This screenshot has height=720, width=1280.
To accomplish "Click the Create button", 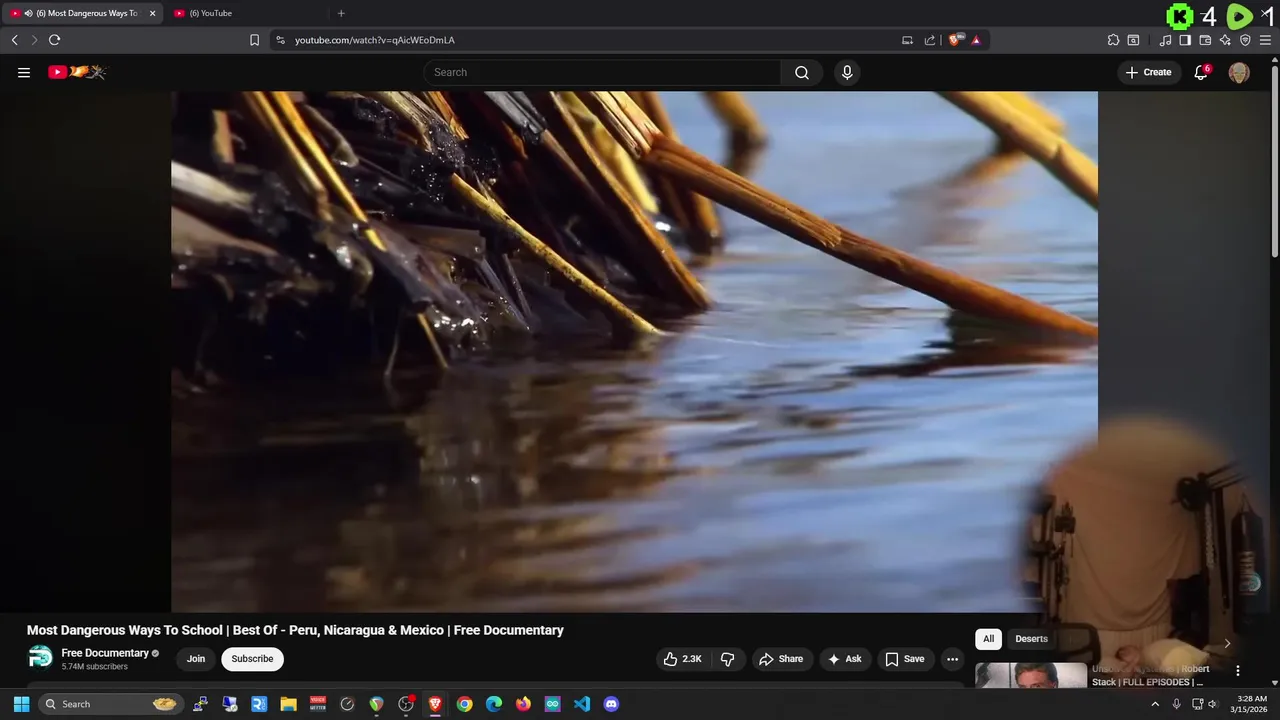I will [x=1148, y=72].
